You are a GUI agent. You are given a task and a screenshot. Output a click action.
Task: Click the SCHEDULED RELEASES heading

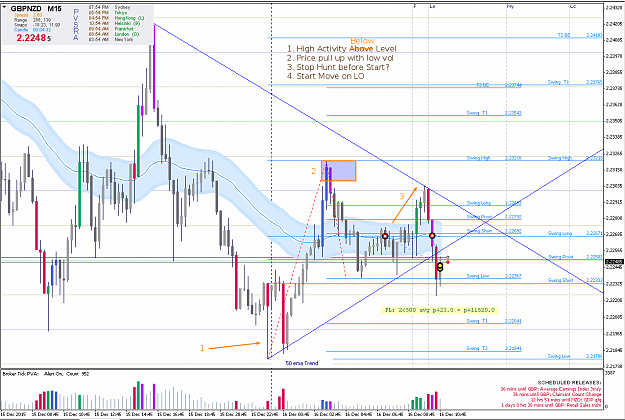(x=569, y=383)
